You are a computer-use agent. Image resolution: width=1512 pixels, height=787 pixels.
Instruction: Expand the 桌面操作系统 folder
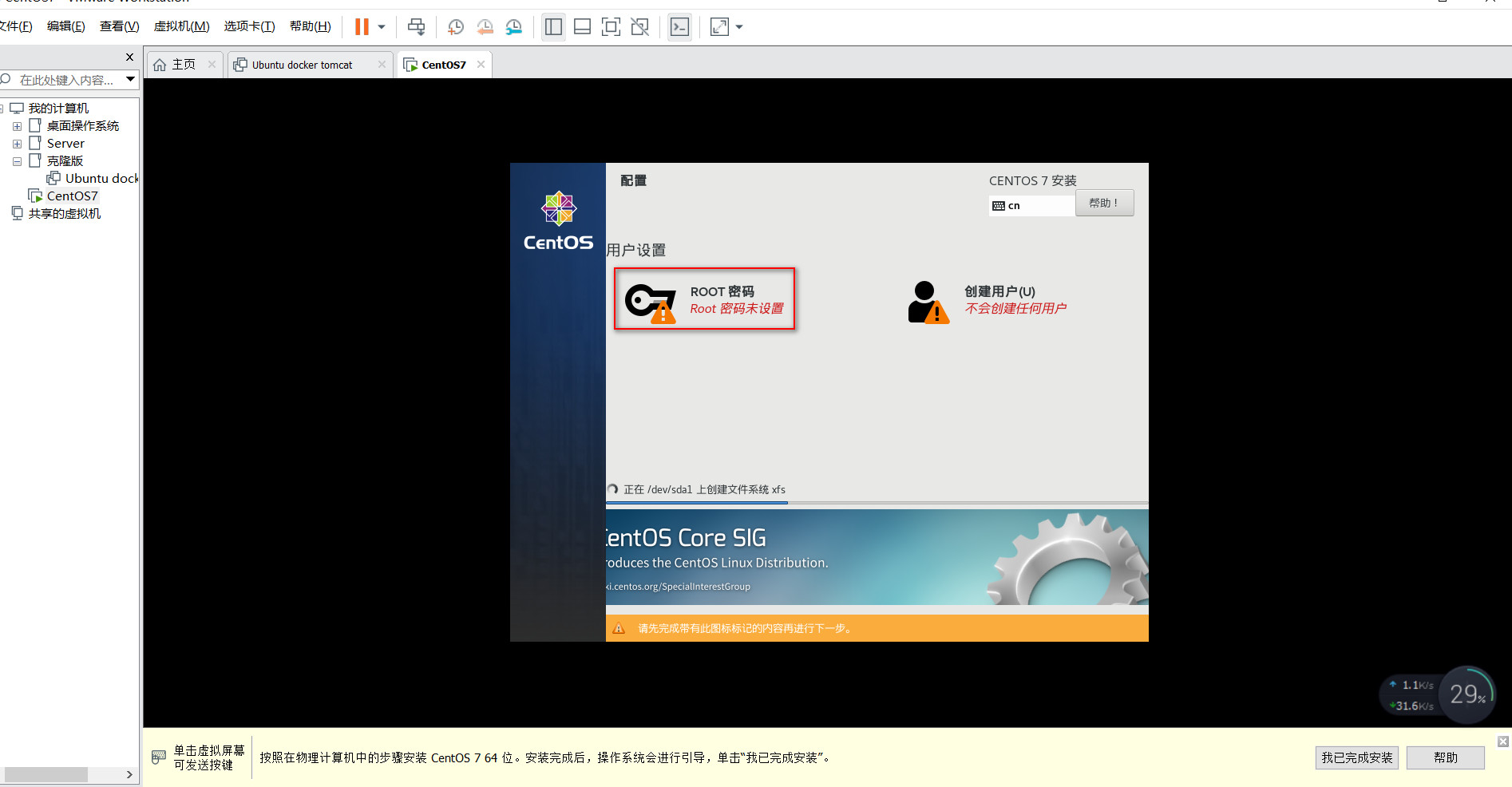17,126
